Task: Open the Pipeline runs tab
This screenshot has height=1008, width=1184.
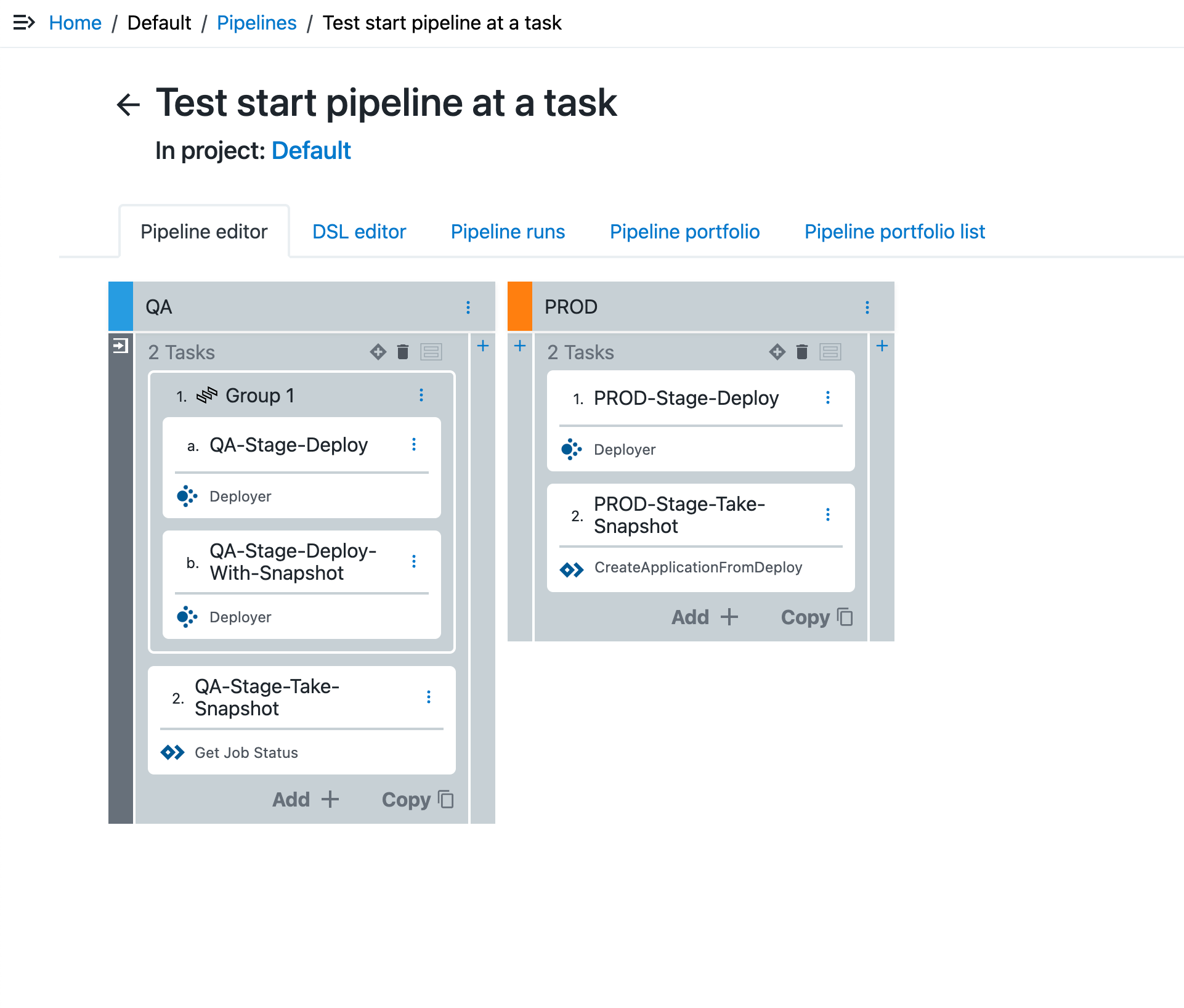Action: click(x=508, y=232)
